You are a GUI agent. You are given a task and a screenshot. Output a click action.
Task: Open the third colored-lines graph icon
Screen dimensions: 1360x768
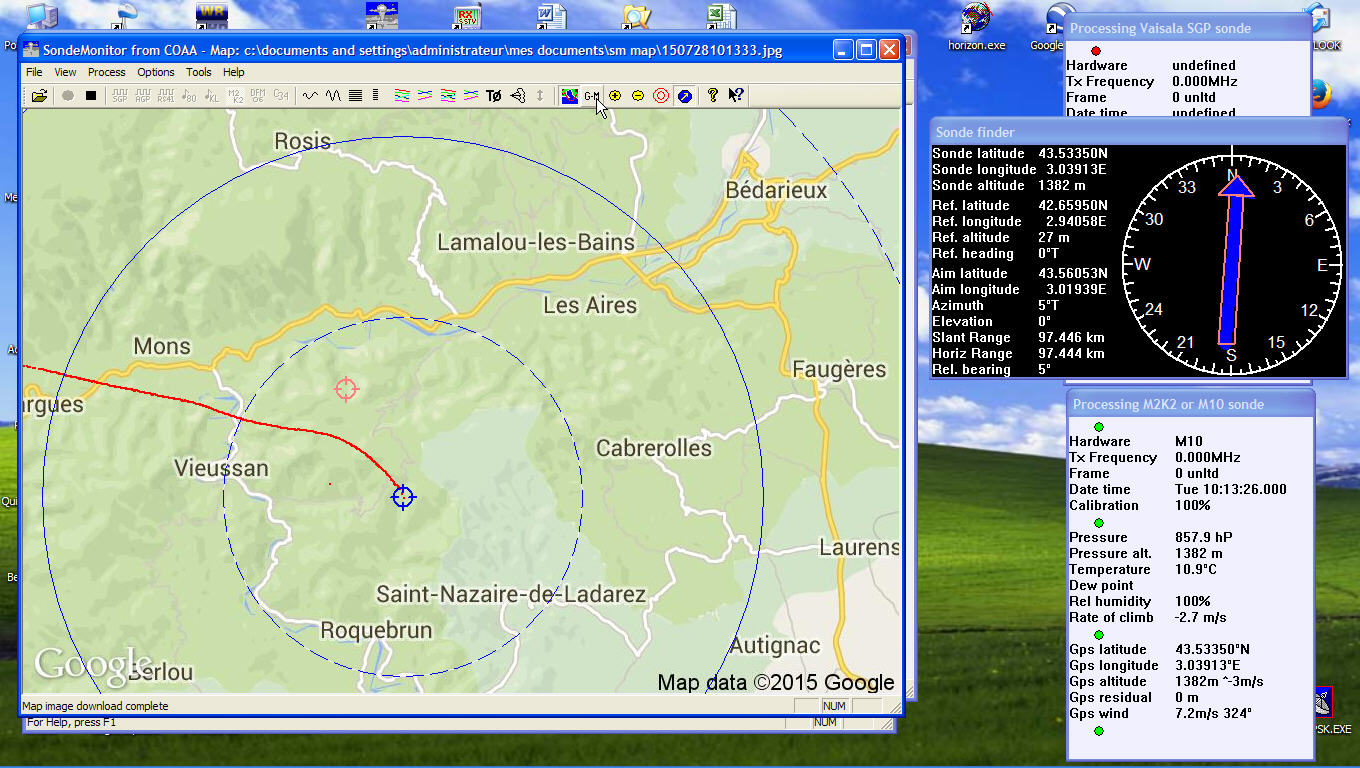tap(448, 96)
